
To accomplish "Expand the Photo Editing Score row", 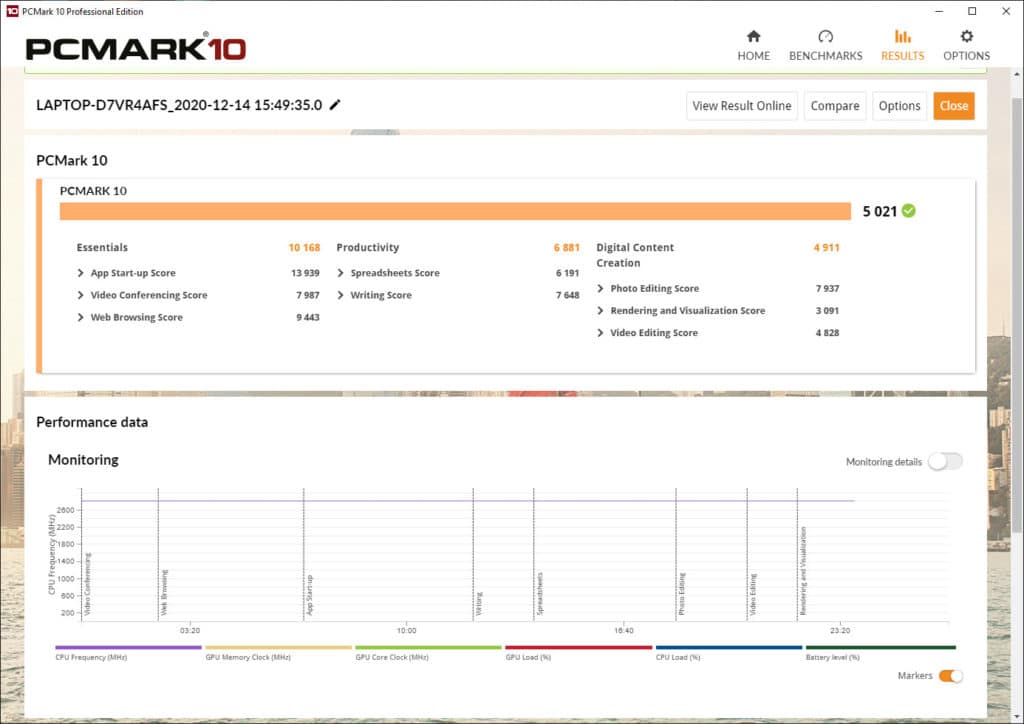I will 600,288.
